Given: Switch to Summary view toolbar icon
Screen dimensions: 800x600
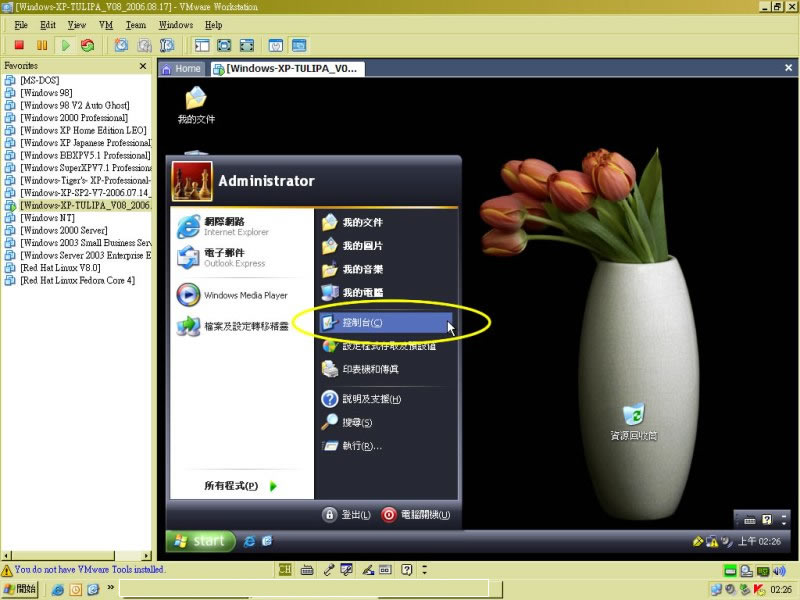Looking at the screenshot, I should click(276, 45).
